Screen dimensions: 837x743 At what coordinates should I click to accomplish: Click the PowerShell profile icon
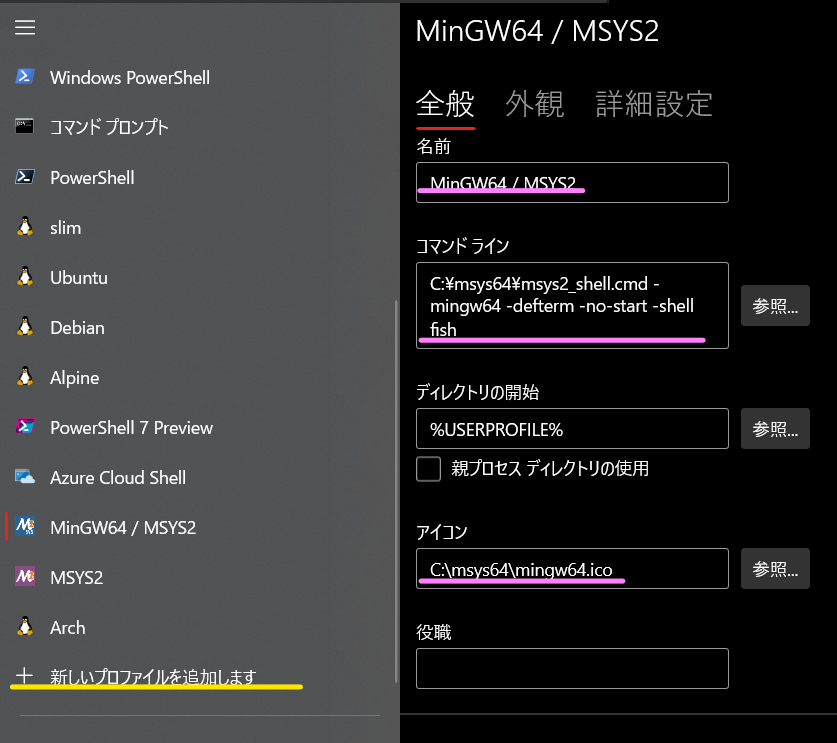pyautogui.click(x=25, y=177)
